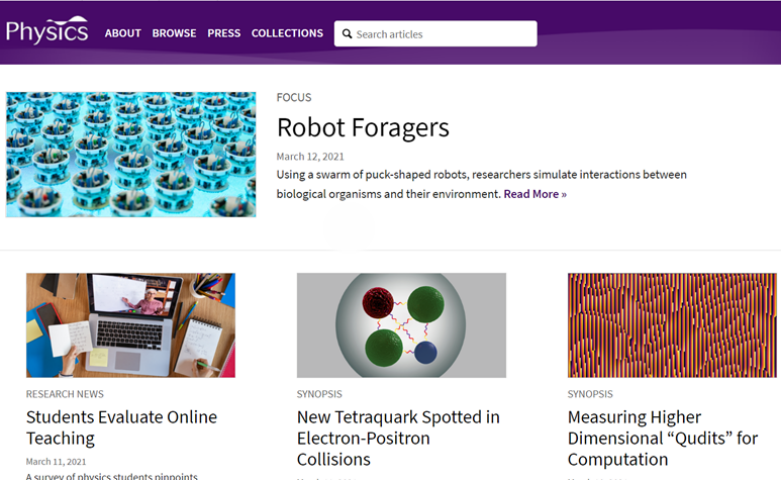
Task: Go to the Press page
Action: pos(224,33)
